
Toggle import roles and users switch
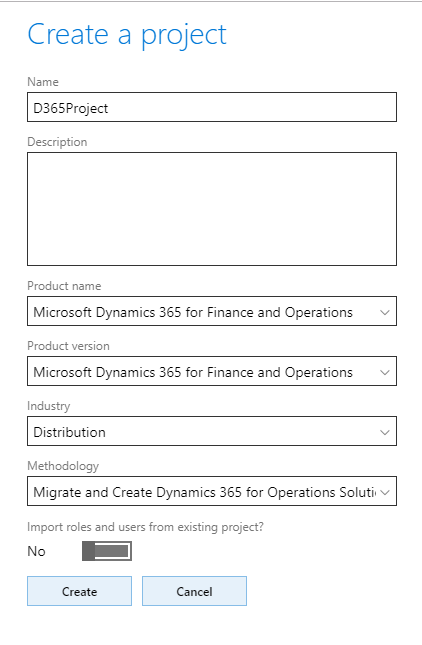[x=107, y=551]
